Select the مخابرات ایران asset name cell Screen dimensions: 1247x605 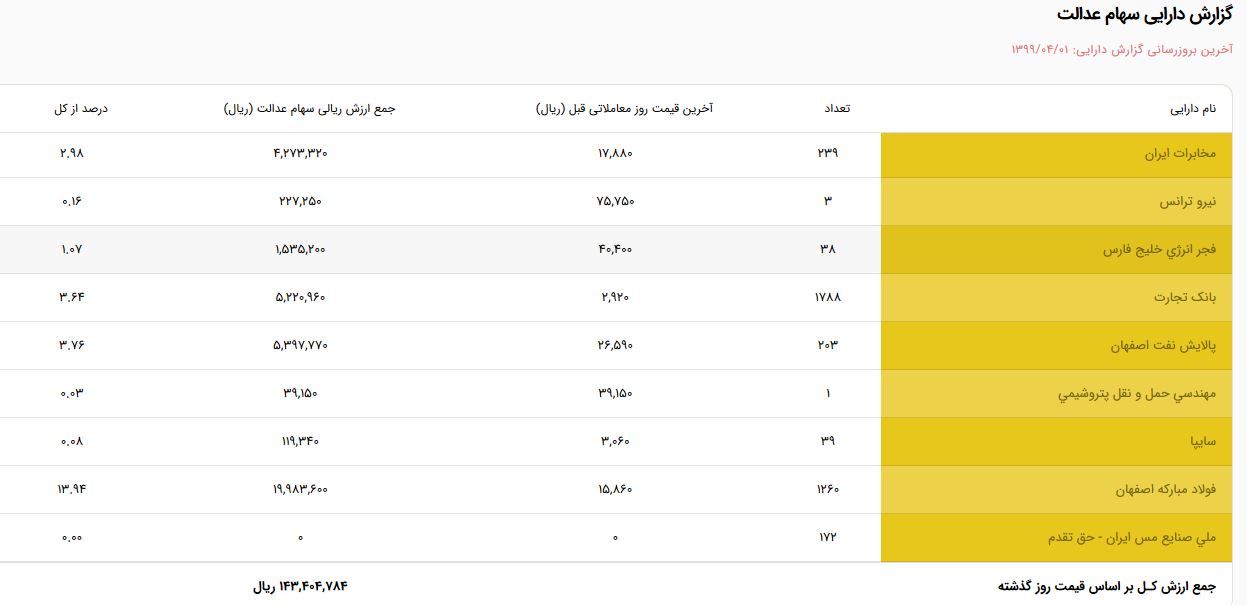(1056, 154)
